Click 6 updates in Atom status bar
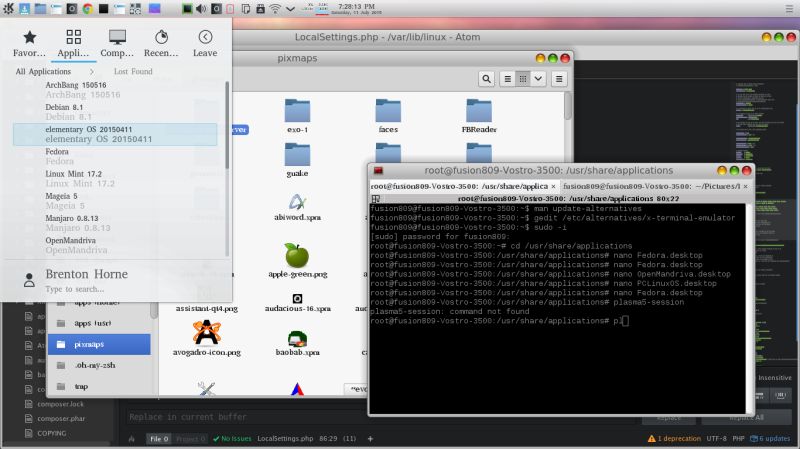Image resolution: width=800 pixels, height=449 pixels. pos(770,438)
